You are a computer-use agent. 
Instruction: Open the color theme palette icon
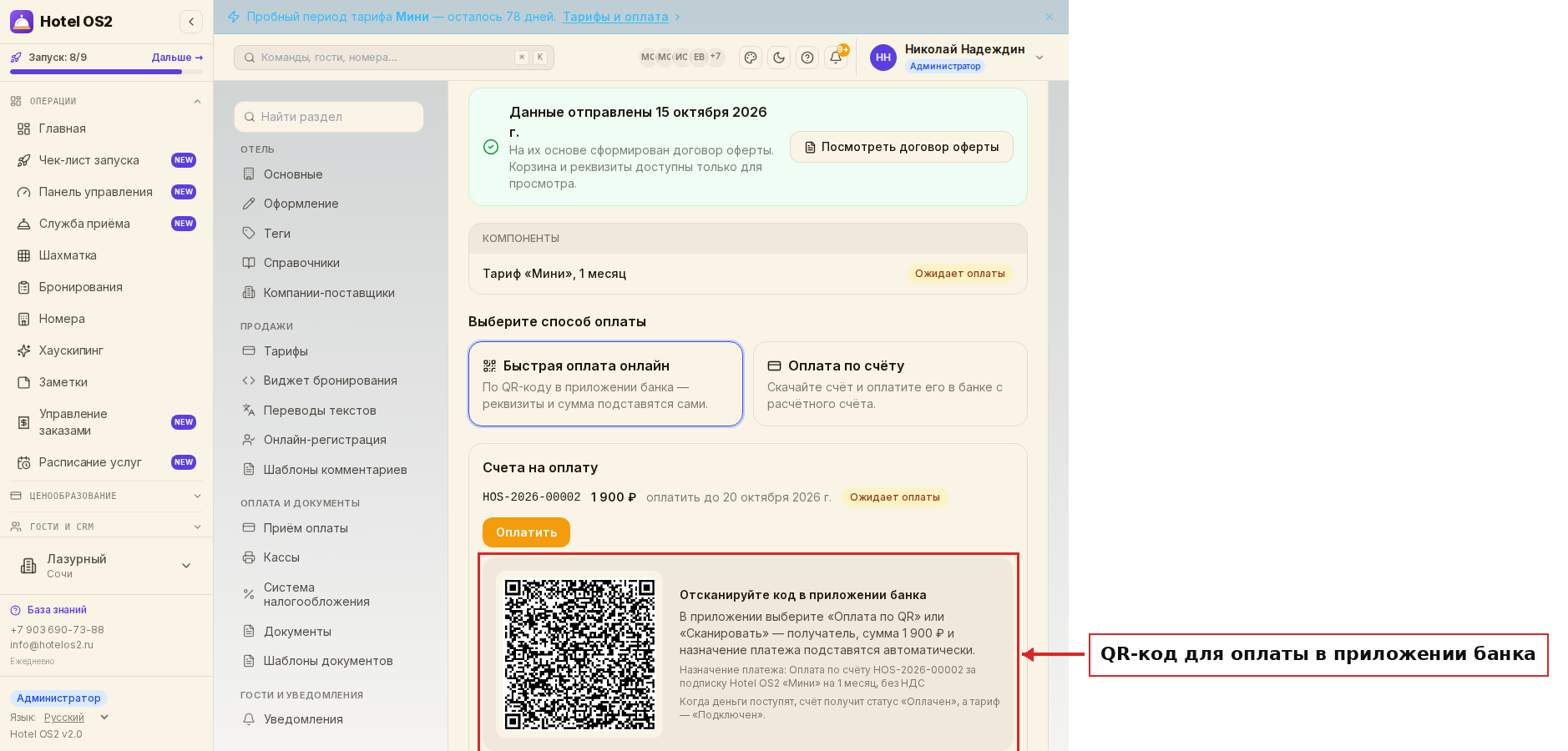tap(751, 58)
